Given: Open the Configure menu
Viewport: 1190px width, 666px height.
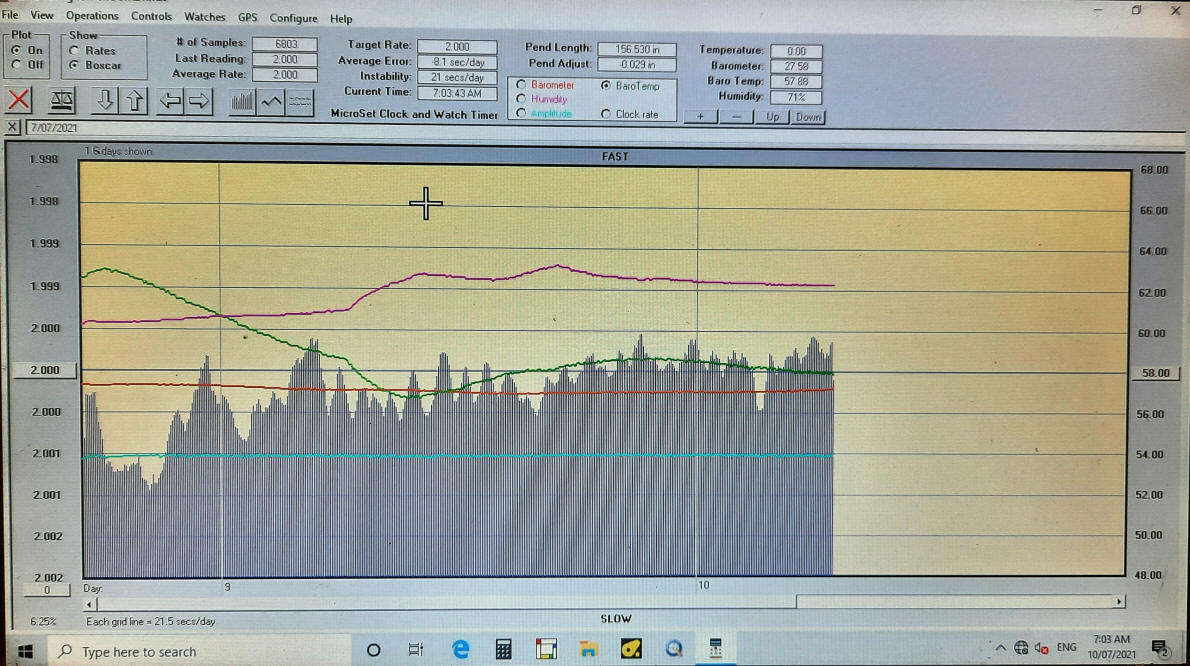Looking at the screenshot, I should (x=293, y=18).
